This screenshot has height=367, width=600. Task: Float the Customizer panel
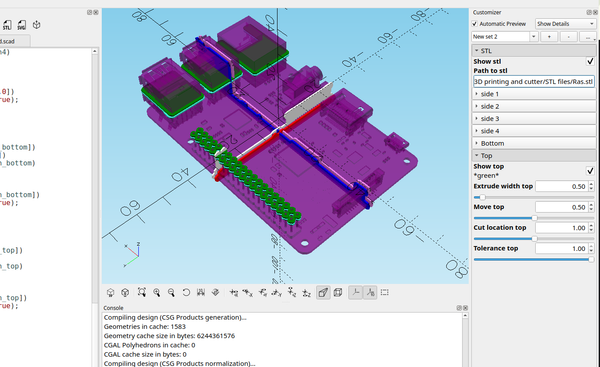pyautogui.click(x=589, y=12)
